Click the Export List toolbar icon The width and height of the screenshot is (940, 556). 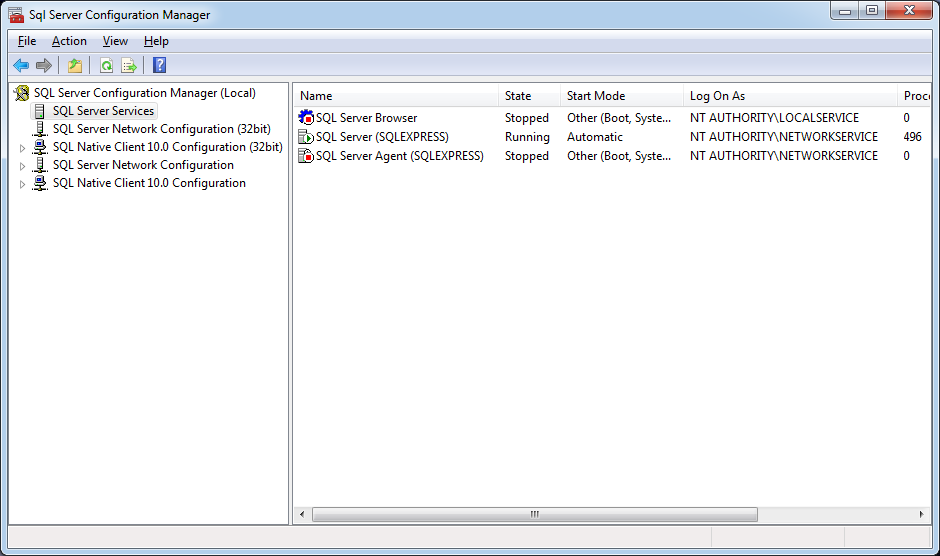coord(129,65)
